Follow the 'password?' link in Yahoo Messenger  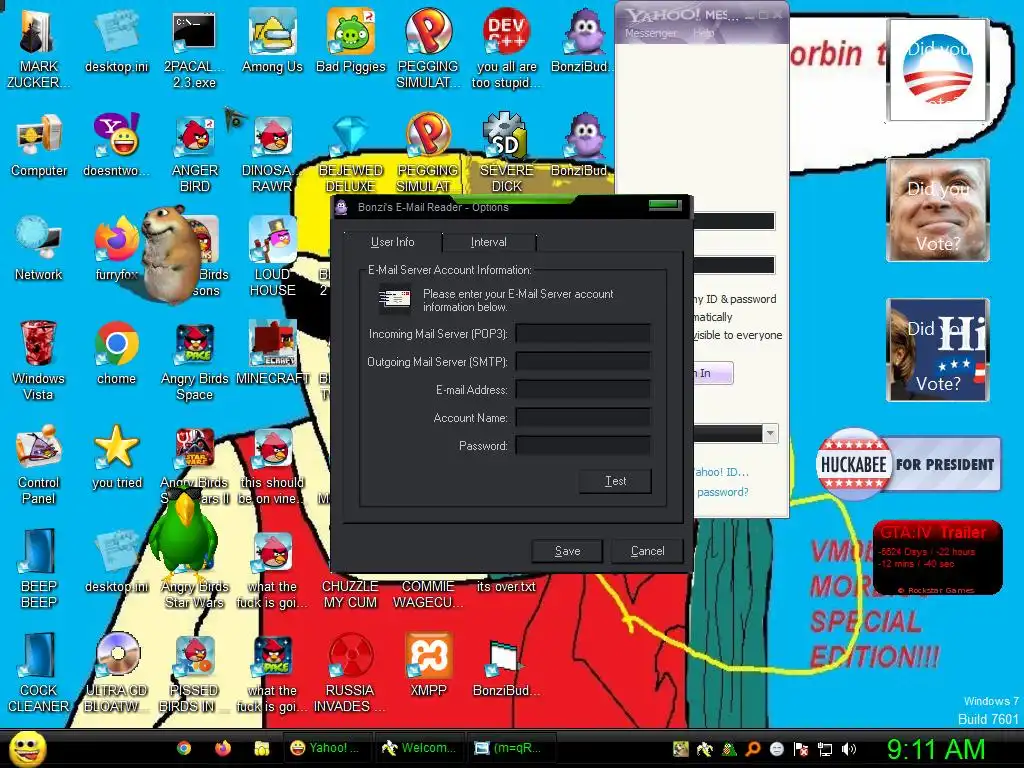pos(722,492)
